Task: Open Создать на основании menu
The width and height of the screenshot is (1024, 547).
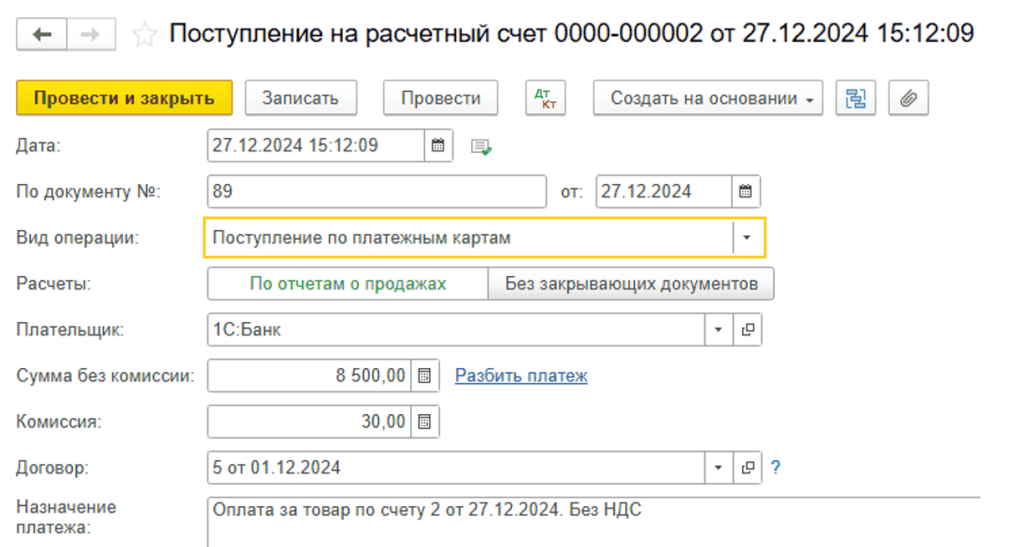Action: click(x=708, y=98)
